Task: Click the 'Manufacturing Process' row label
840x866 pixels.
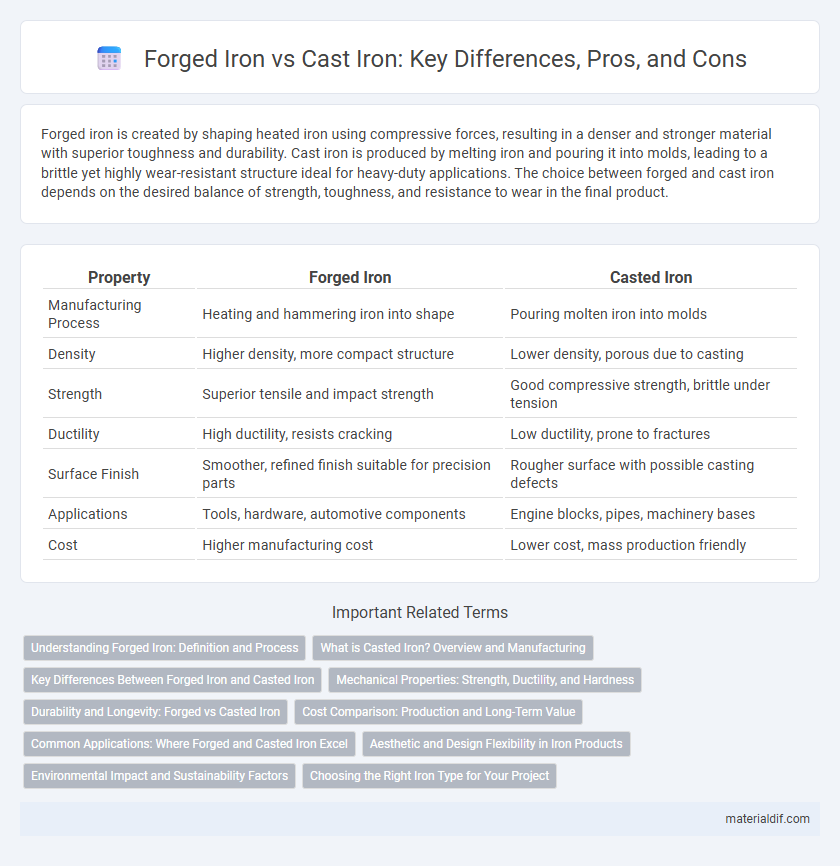Action: pyautogui.click(x=94, y=314)
